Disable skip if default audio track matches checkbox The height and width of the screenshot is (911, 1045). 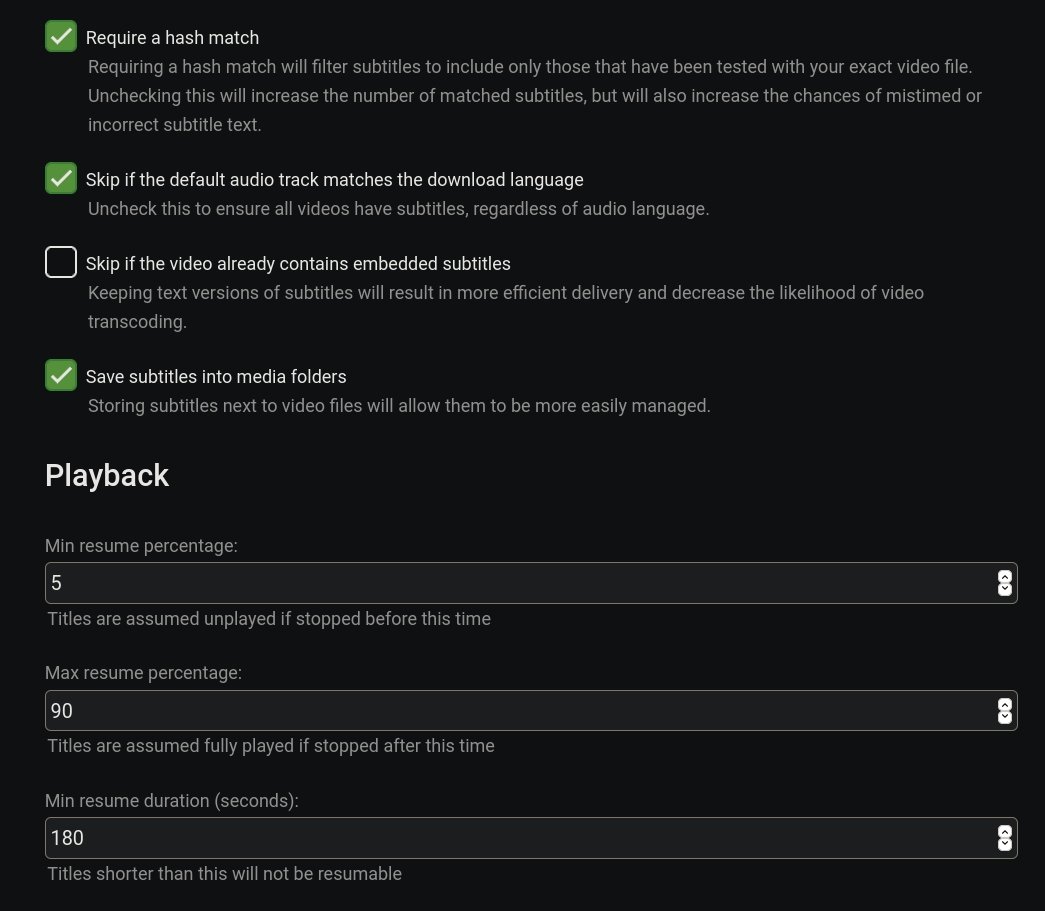[61, 179]
